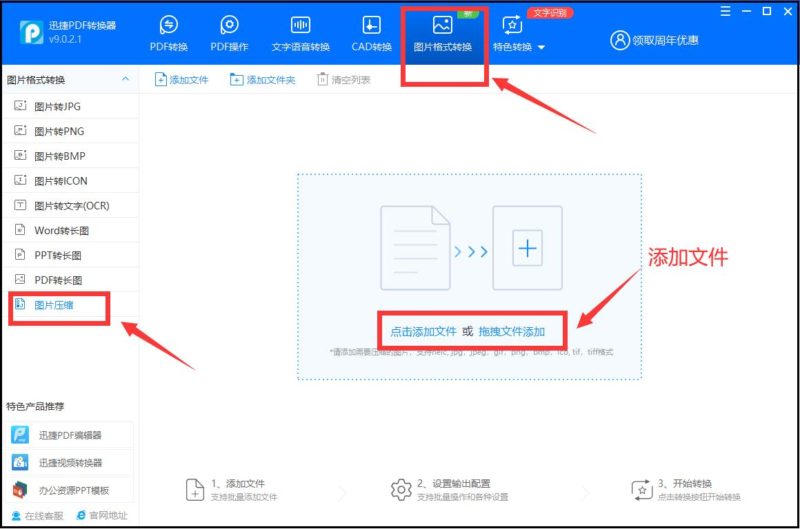Click 添加文件 in the toolbar
Viewport: 800px width, 529px height.
point(181,80)
